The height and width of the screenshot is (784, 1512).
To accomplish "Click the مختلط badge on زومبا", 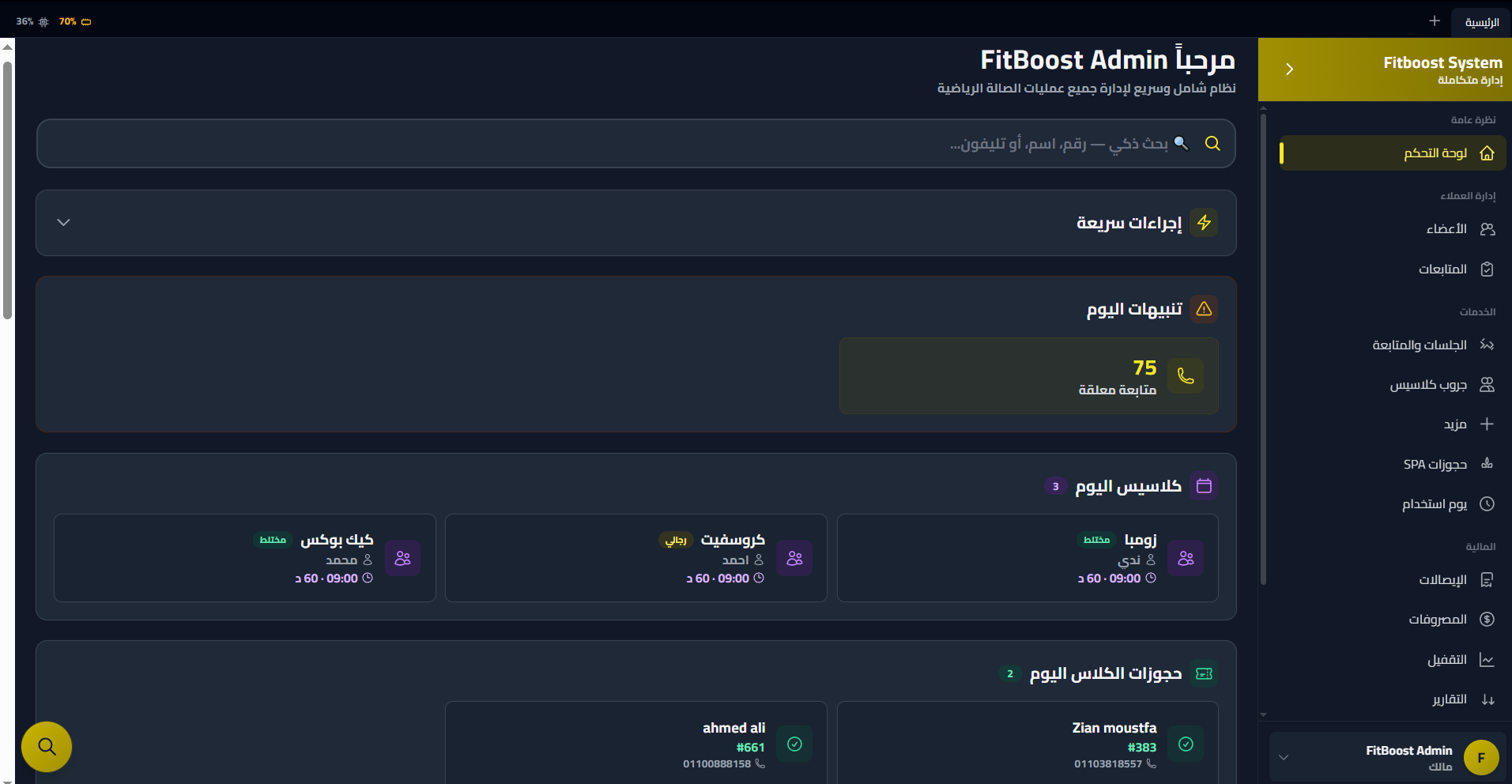I will pos(1096,540).
